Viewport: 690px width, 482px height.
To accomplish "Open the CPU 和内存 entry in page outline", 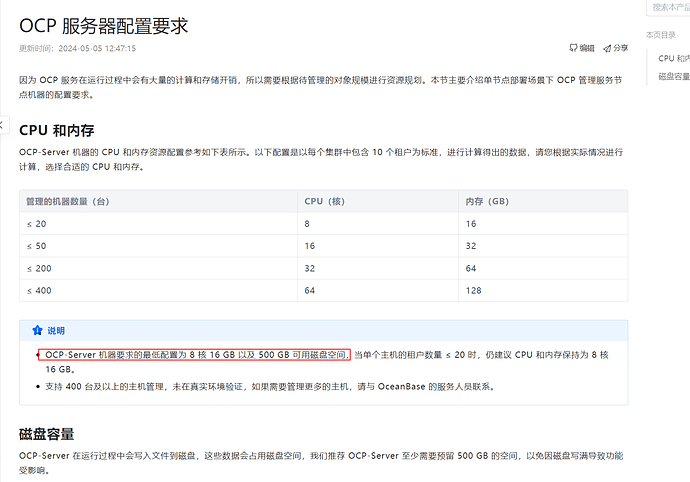I will pyautogui.click(x=674, y=58).
